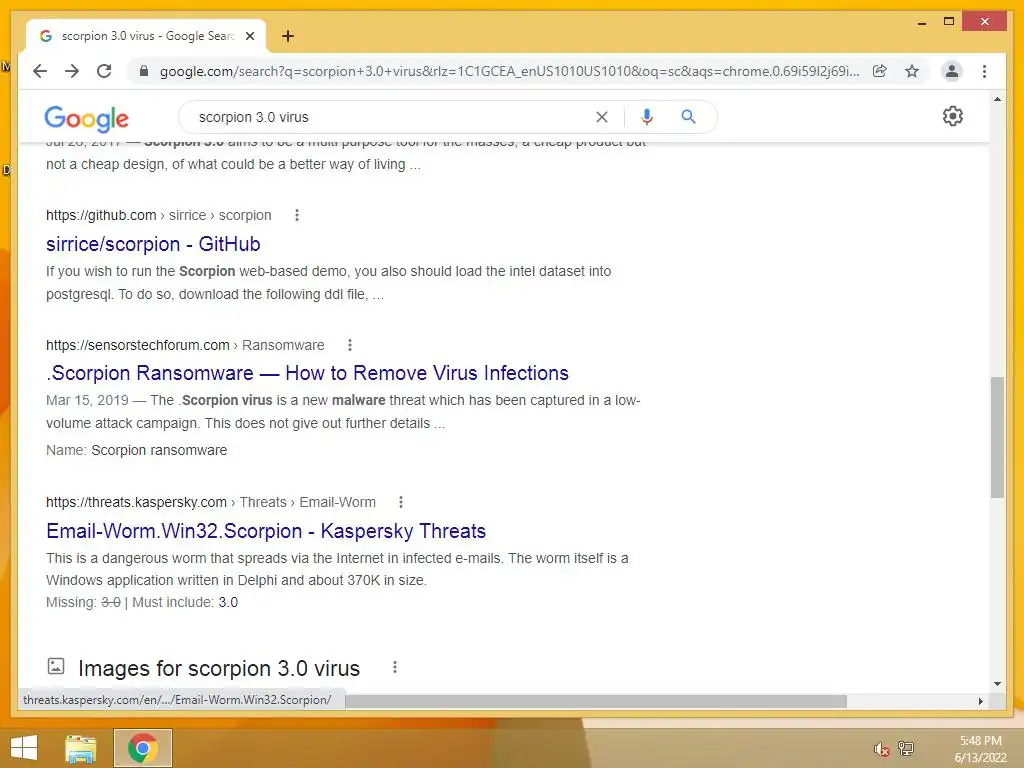1024x768 pixels.
Task: Click the threats.kaspersky.com breadcrumb URL
Action: (210, 502)
